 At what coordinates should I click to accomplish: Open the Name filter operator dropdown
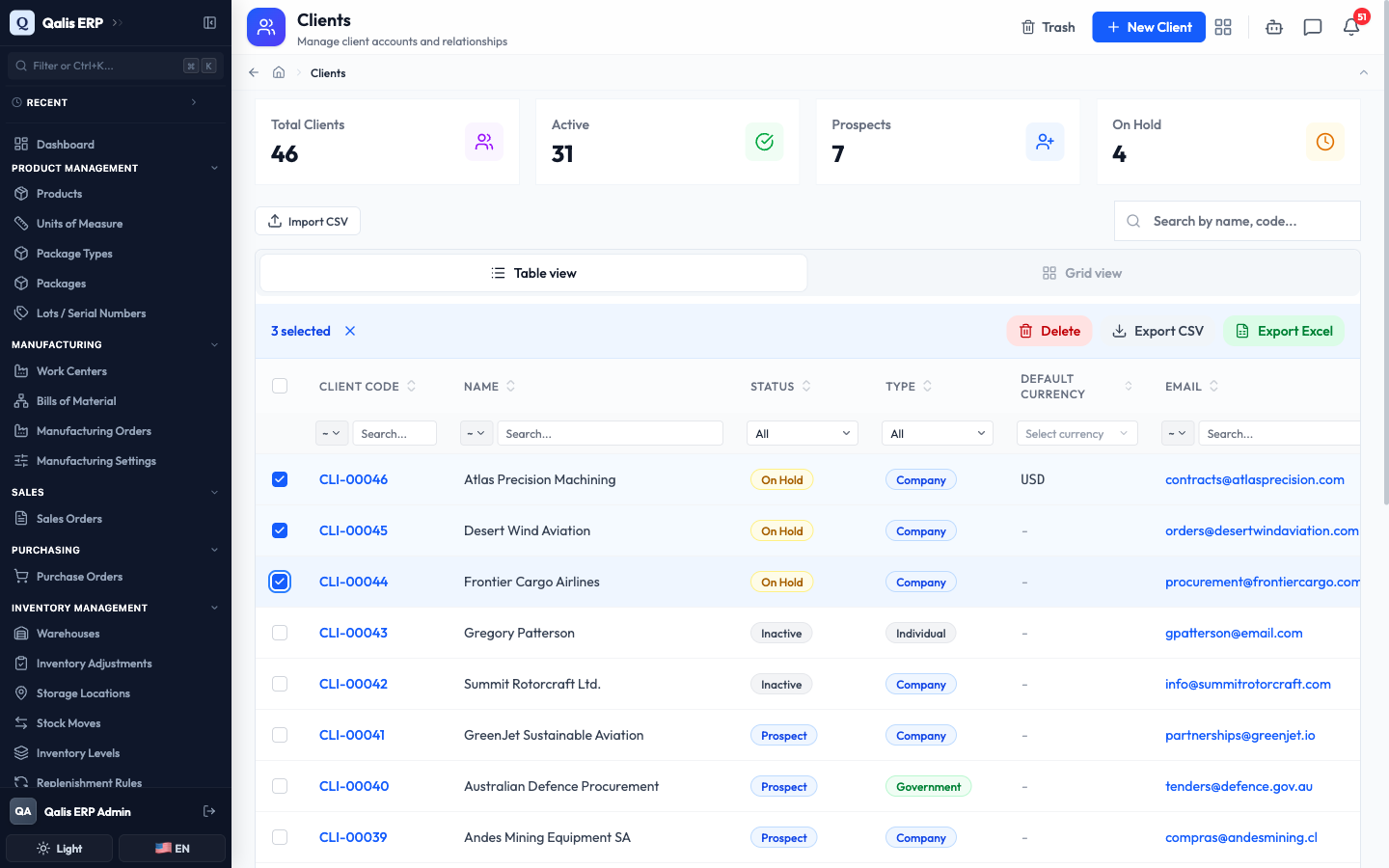pyautogui.click(x=477, y=433)
